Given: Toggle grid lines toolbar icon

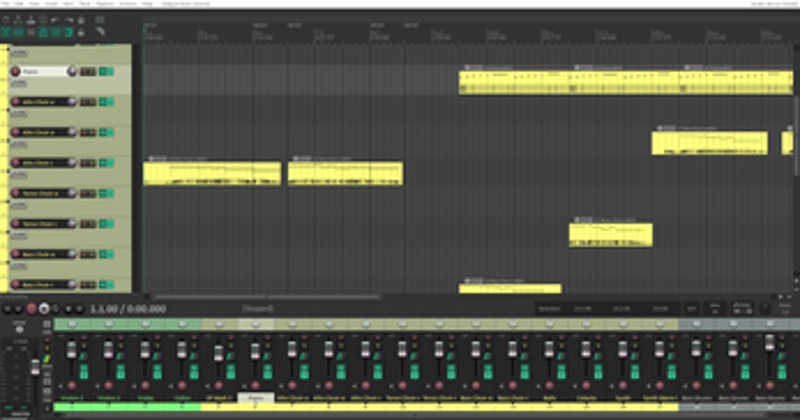Looking at the screenshot, I should pos(56,32).
